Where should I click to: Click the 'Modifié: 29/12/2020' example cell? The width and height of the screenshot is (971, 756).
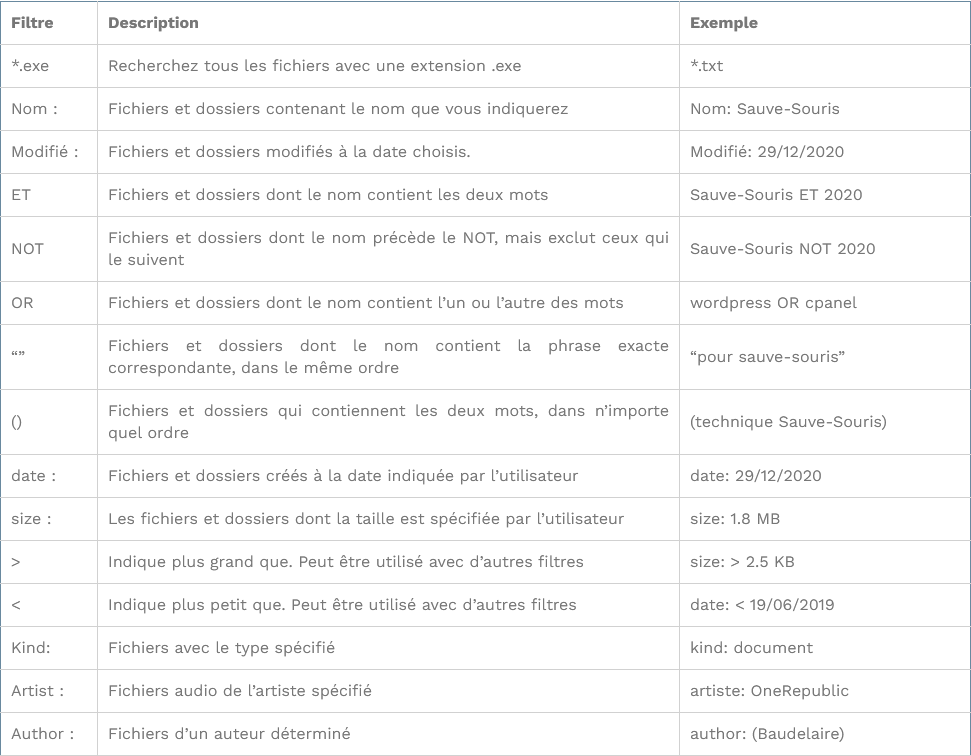click(x=767, y=152)
